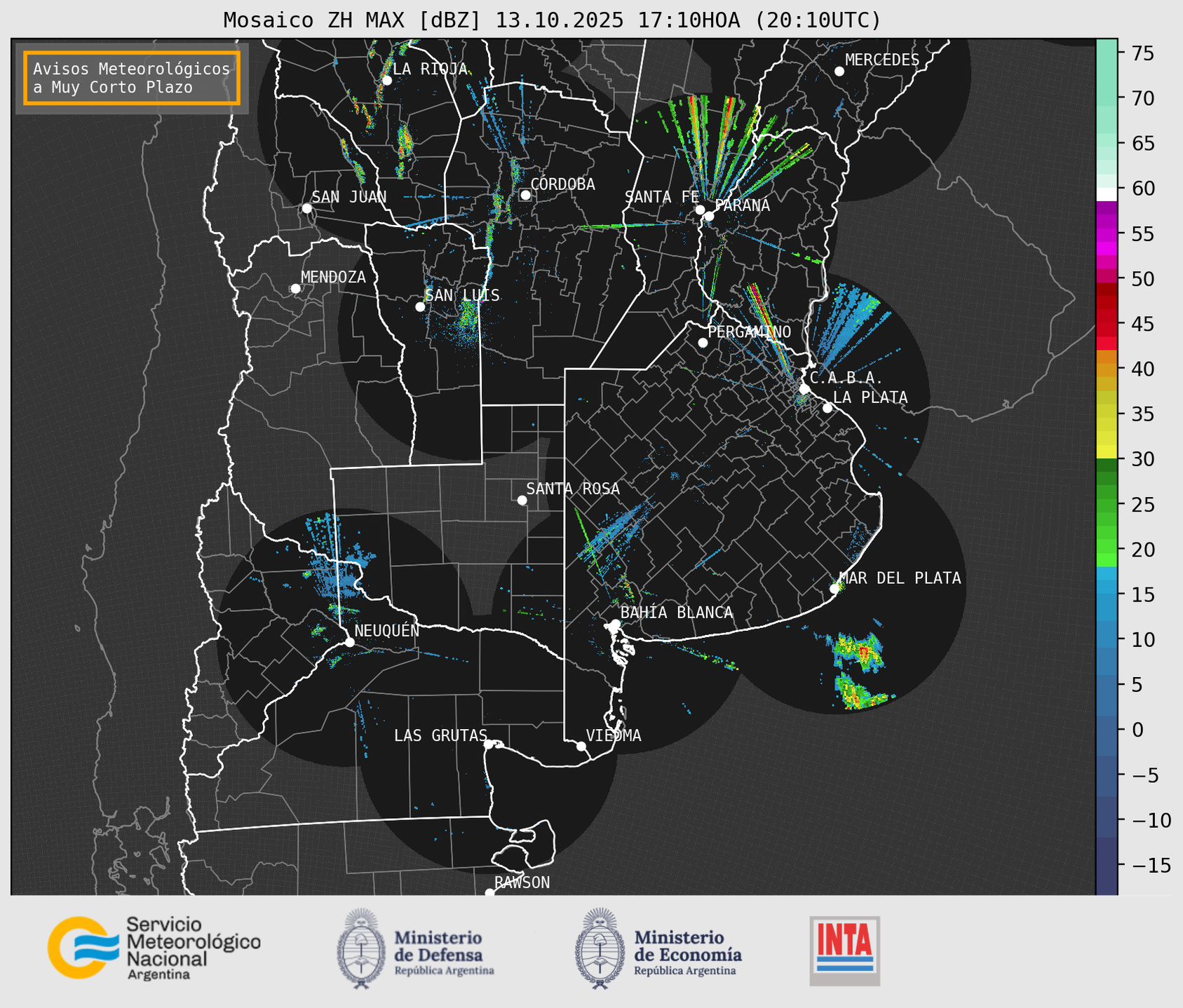Select the Mendoza city marker dot
Image resolution: width=1183 pixels, height=1008 pixels.
(295, 289)
